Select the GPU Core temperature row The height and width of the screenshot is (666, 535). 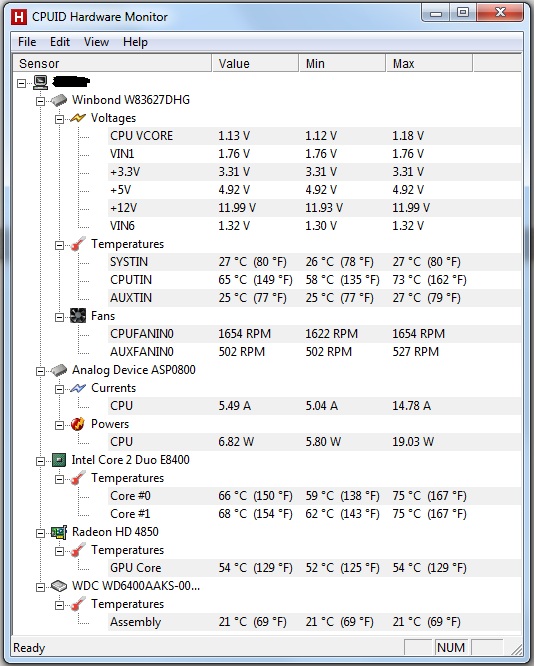[314, 568]
